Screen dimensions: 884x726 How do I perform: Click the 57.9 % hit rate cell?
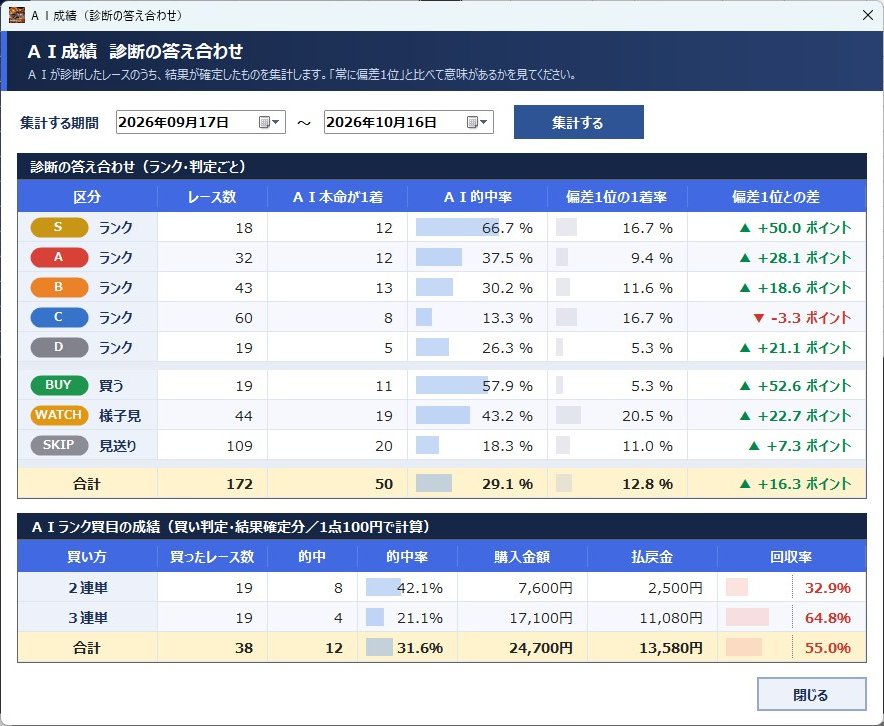477,386
